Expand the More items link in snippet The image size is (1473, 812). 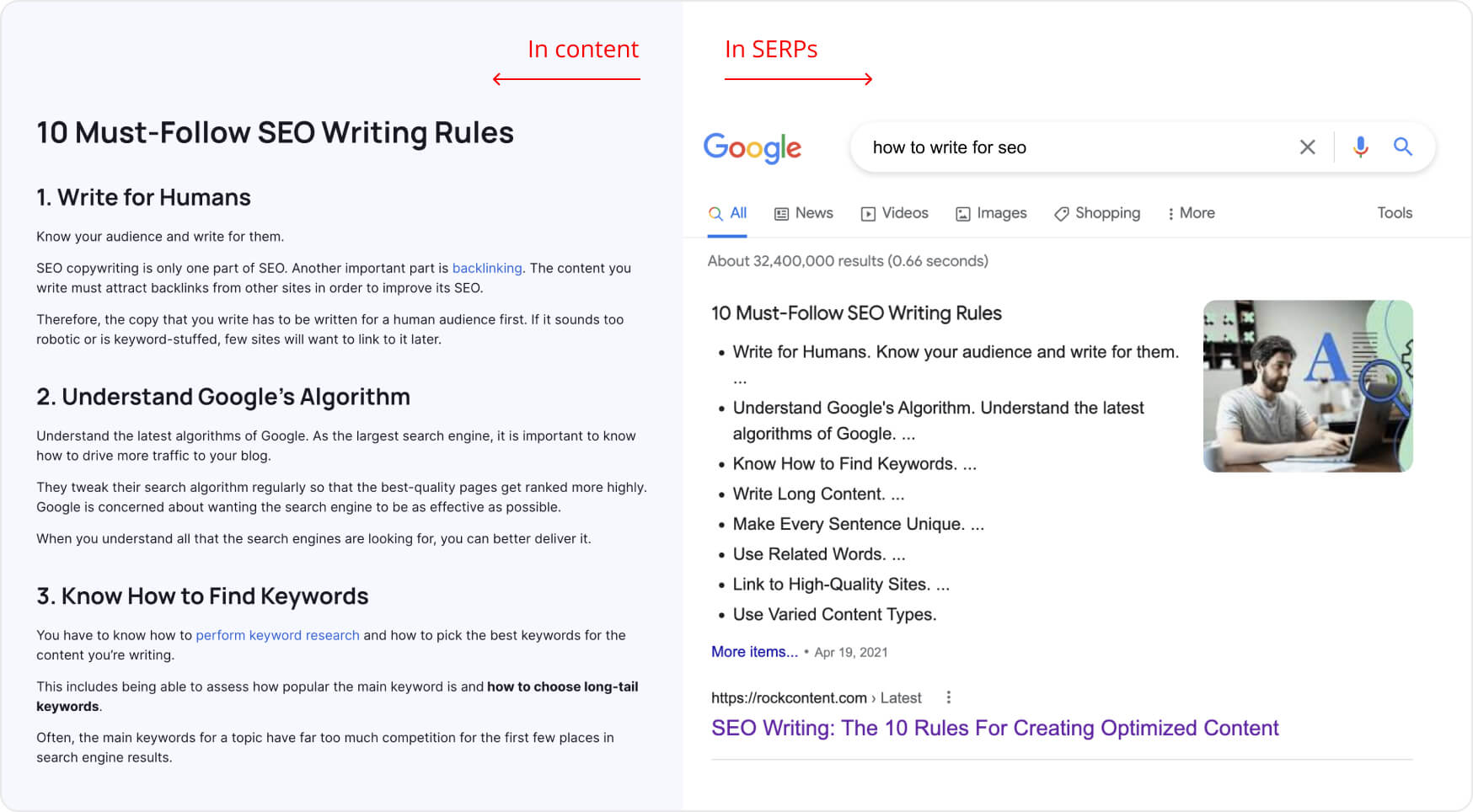(754, 652)
